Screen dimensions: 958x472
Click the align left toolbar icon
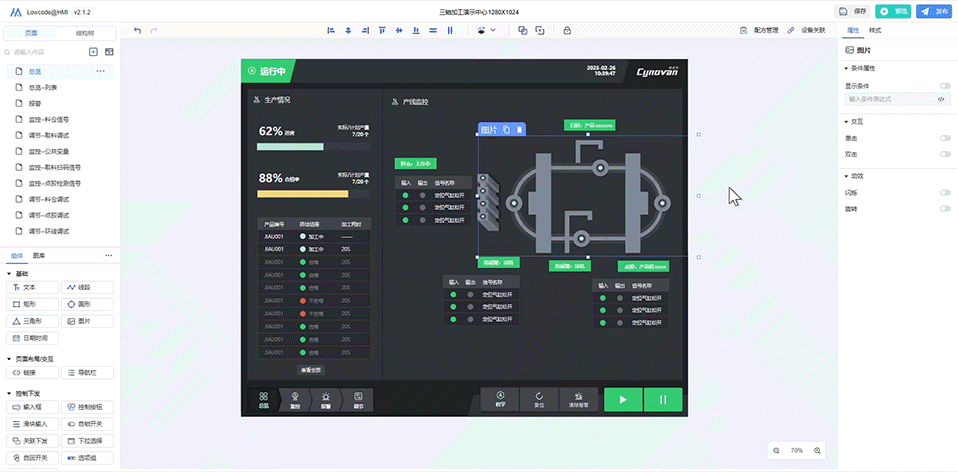332,30
